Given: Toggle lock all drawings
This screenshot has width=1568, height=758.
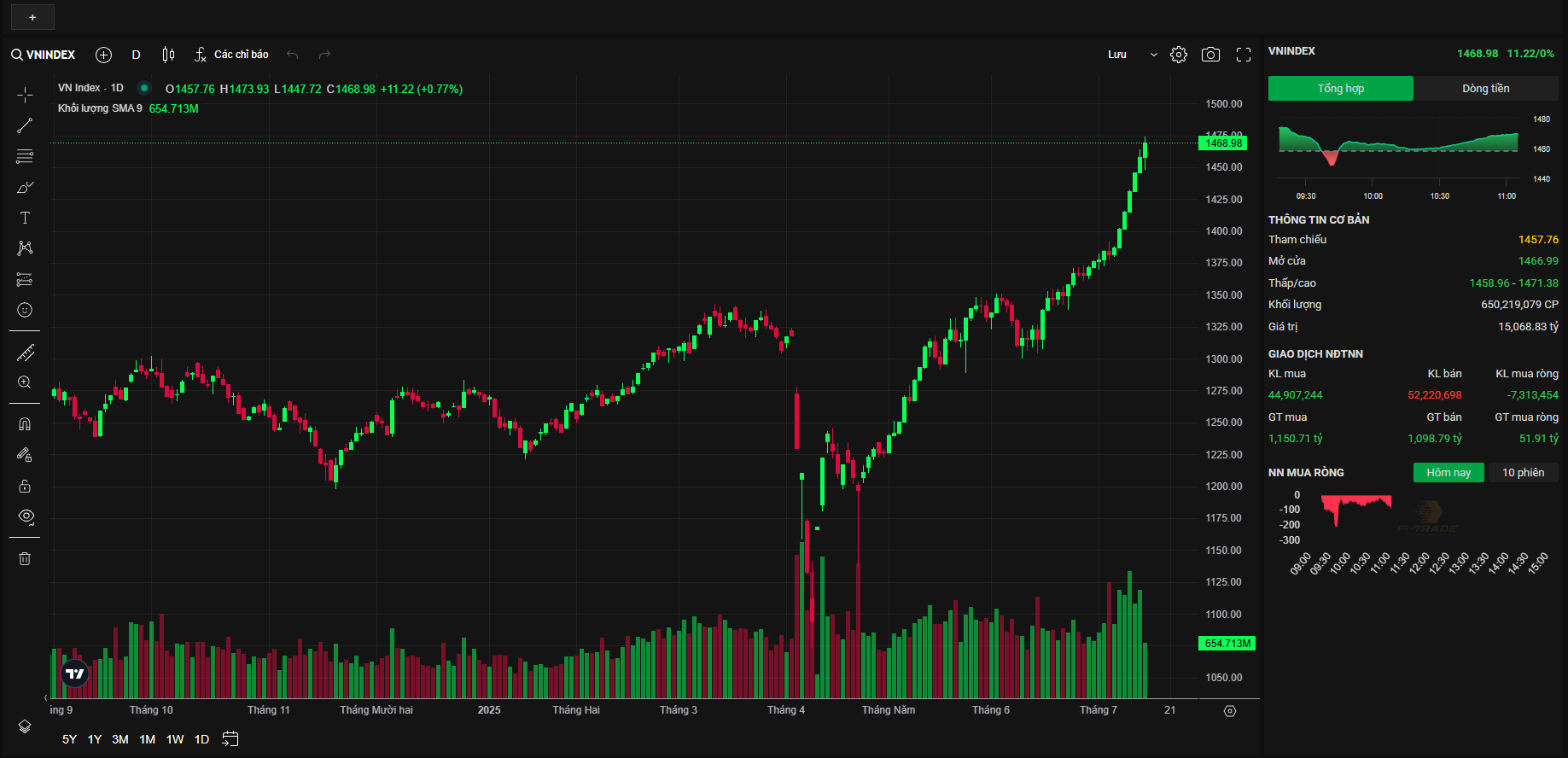Looking at the screenshot, I should [x=25, y=486].
